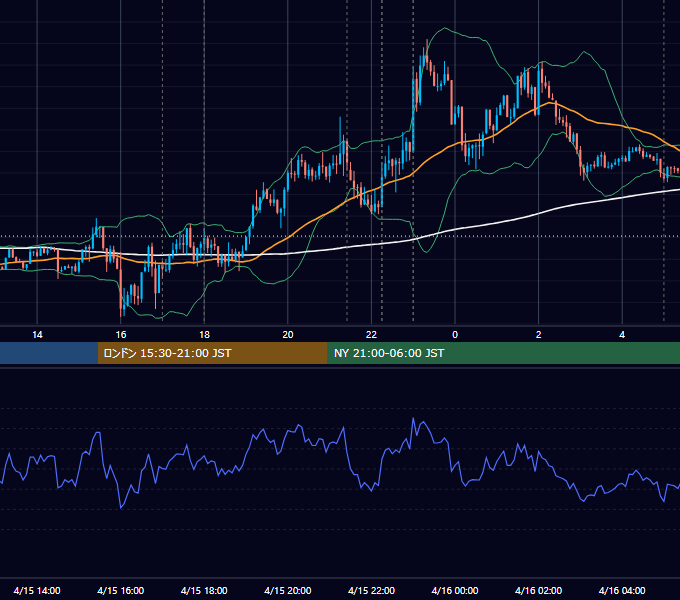Click the 14 hour label on price chart axis
The image size is (680, 600).
coord(37,335)
